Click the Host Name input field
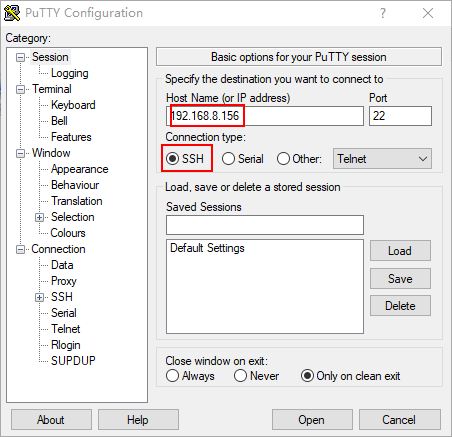The width and height of the screenshot is (452, 437). click(265, 116)
